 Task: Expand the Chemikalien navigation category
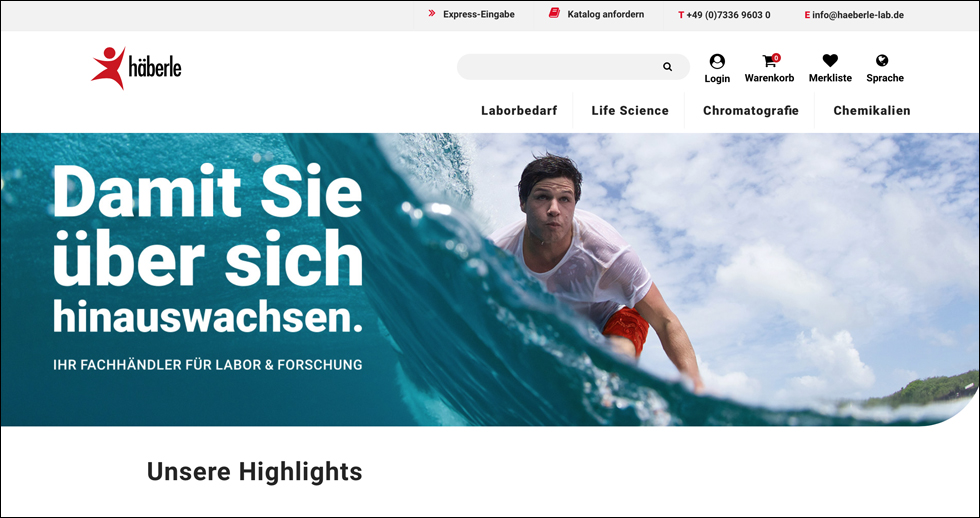[872, 111]
